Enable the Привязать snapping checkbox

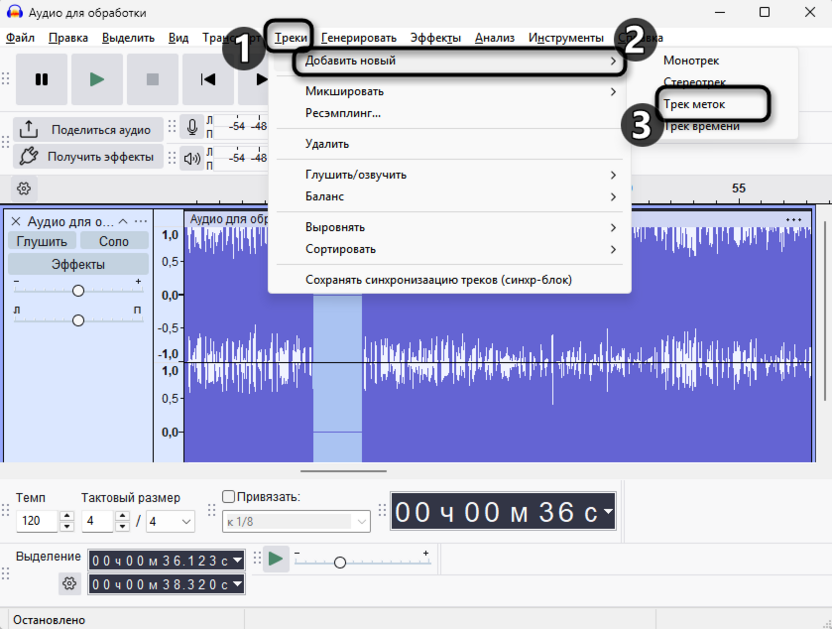click(227, 495)
